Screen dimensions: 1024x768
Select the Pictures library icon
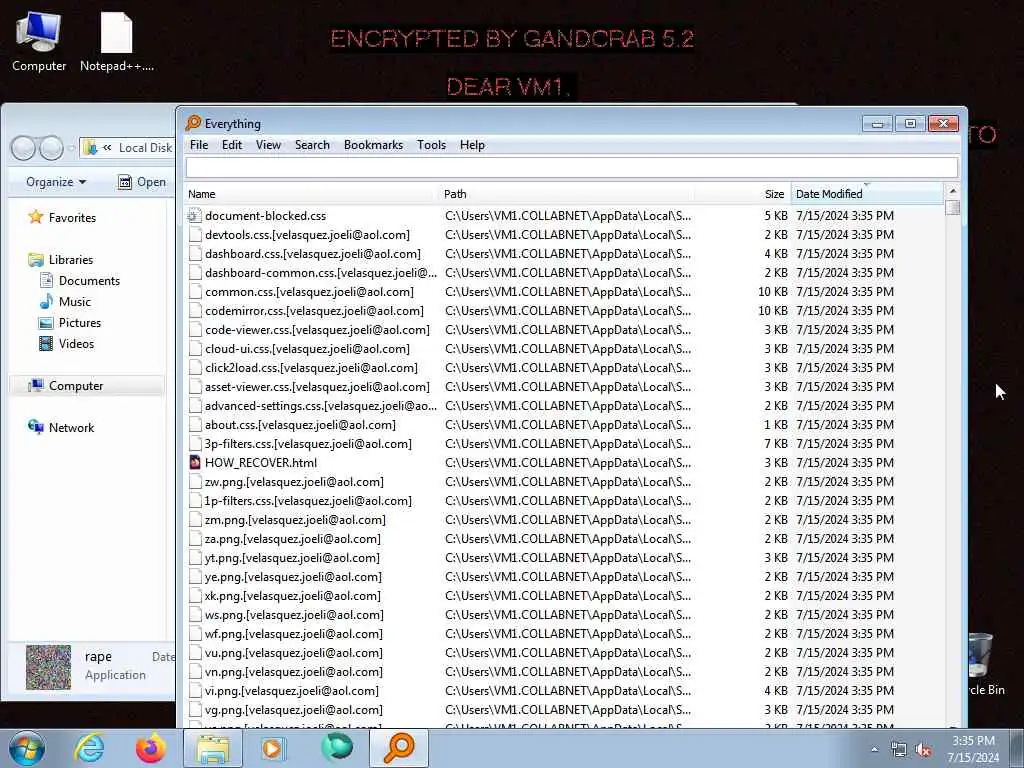[46, 323]
